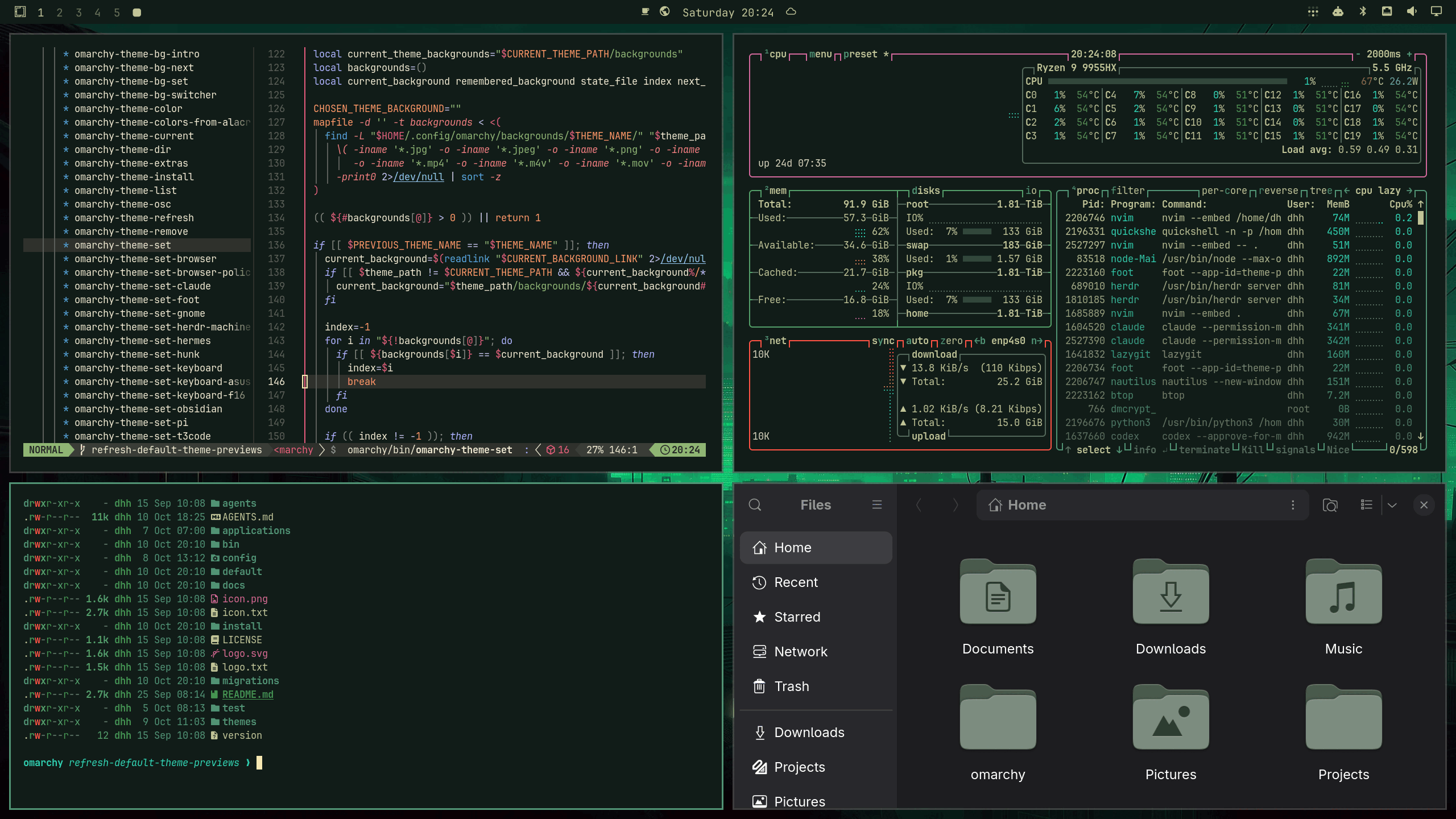Open the Music folder icon
This screenshot has width=1456, height=819.
point(1343,591)
